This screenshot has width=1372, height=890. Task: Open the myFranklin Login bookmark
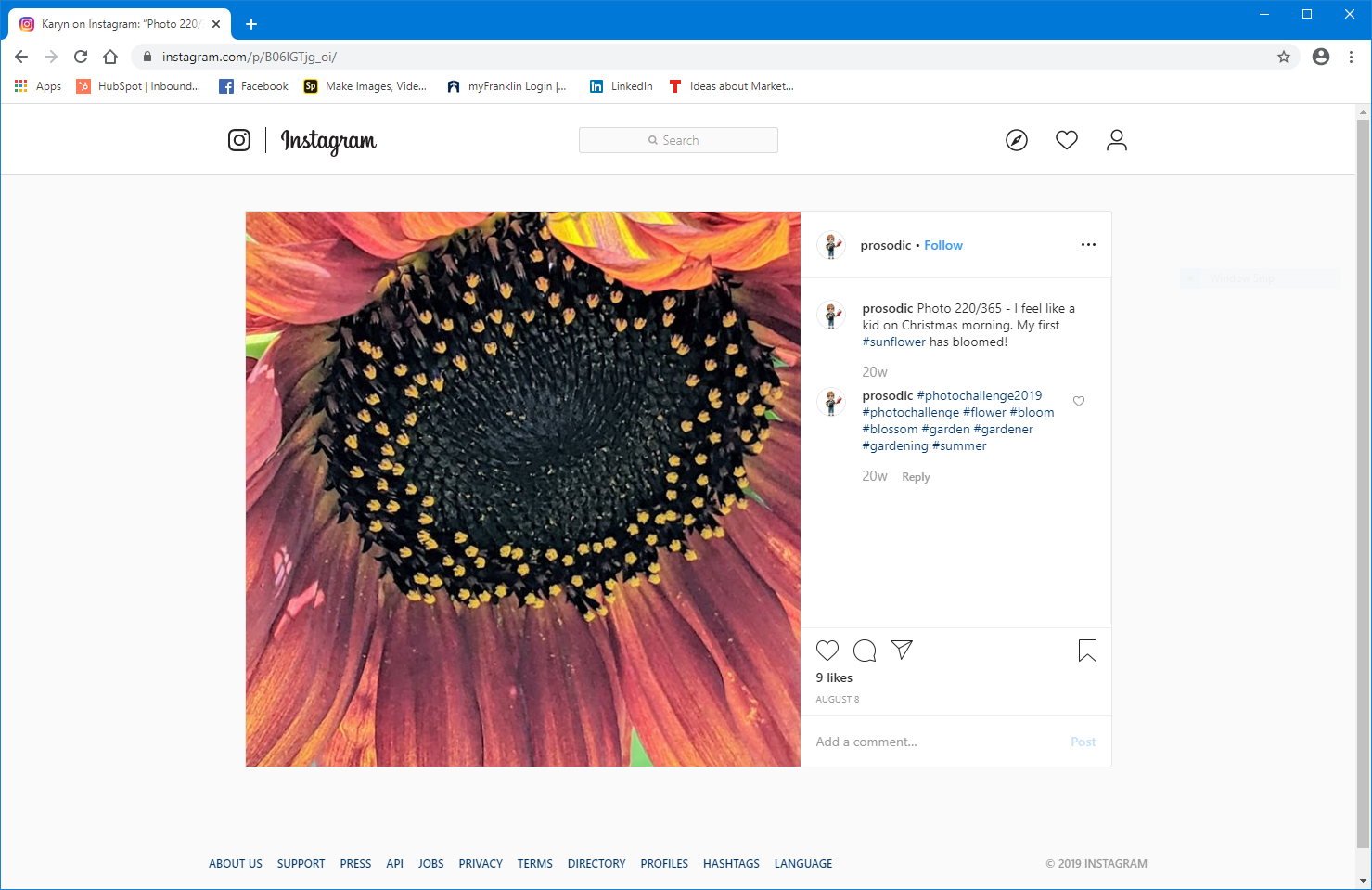(x=506, y=86)
